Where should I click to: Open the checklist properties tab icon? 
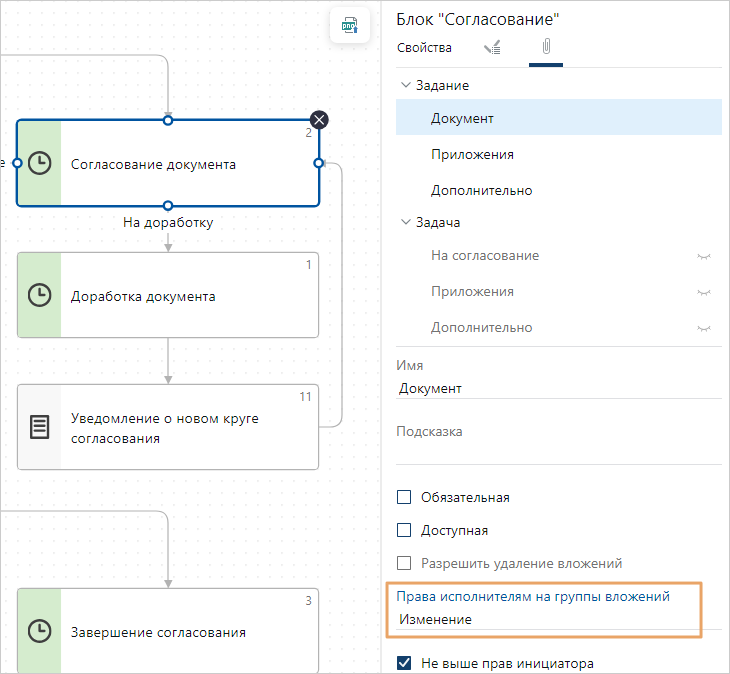pos(492,47)
